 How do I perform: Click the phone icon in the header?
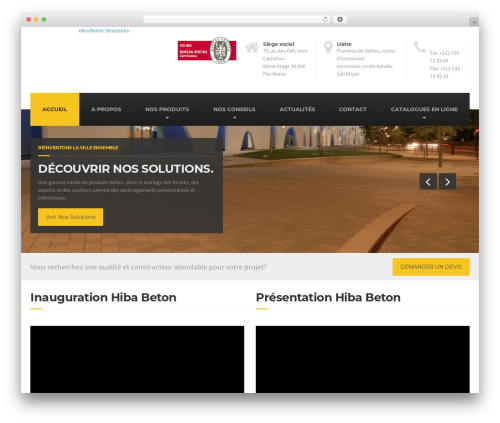click(420, 47)
